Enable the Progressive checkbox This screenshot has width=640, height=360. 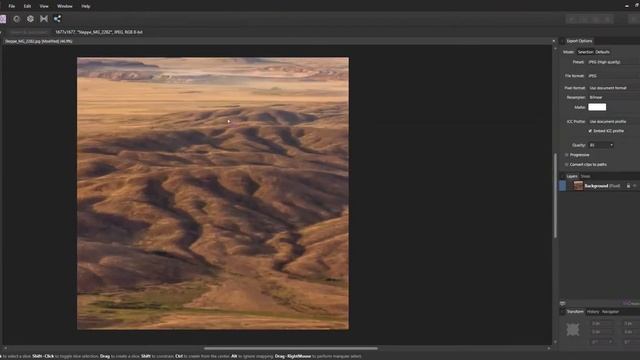(x=567, y=155)
